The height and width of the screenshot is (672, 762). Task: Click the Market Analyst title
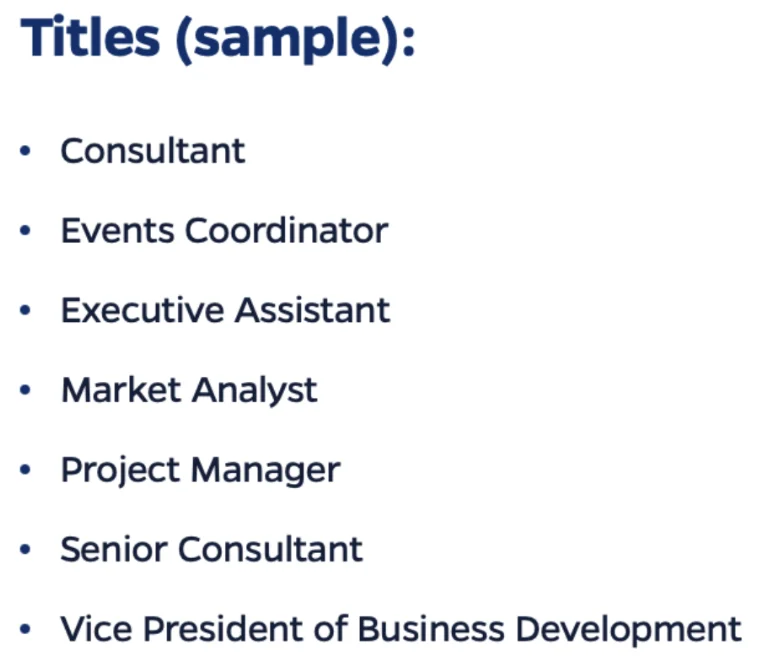pos(189,390)
